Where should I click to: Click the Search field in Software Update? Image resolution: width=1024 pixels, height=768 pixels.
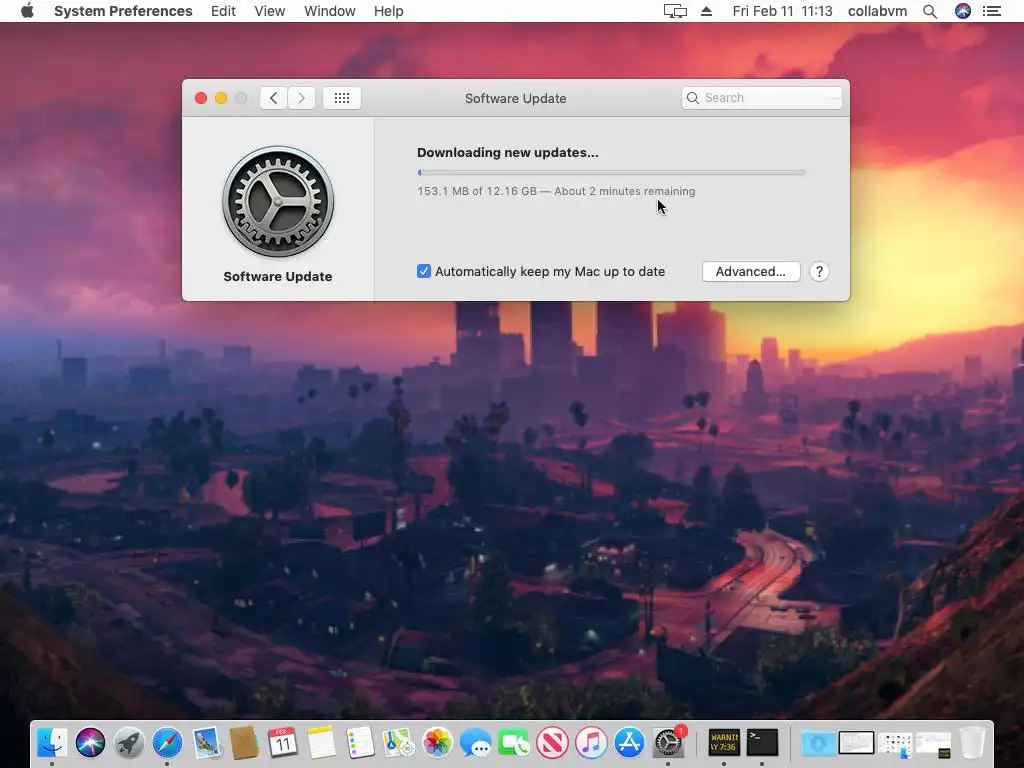(x=761, y=98)
